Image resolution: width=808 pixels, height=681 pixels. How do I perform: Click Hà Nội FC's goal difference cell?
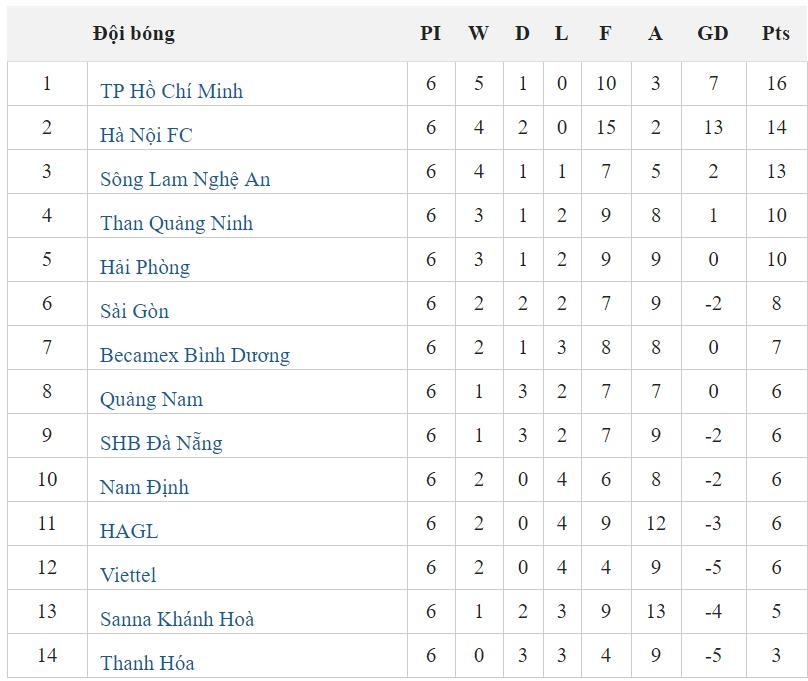pyautogui.click(x=712, y=128)
